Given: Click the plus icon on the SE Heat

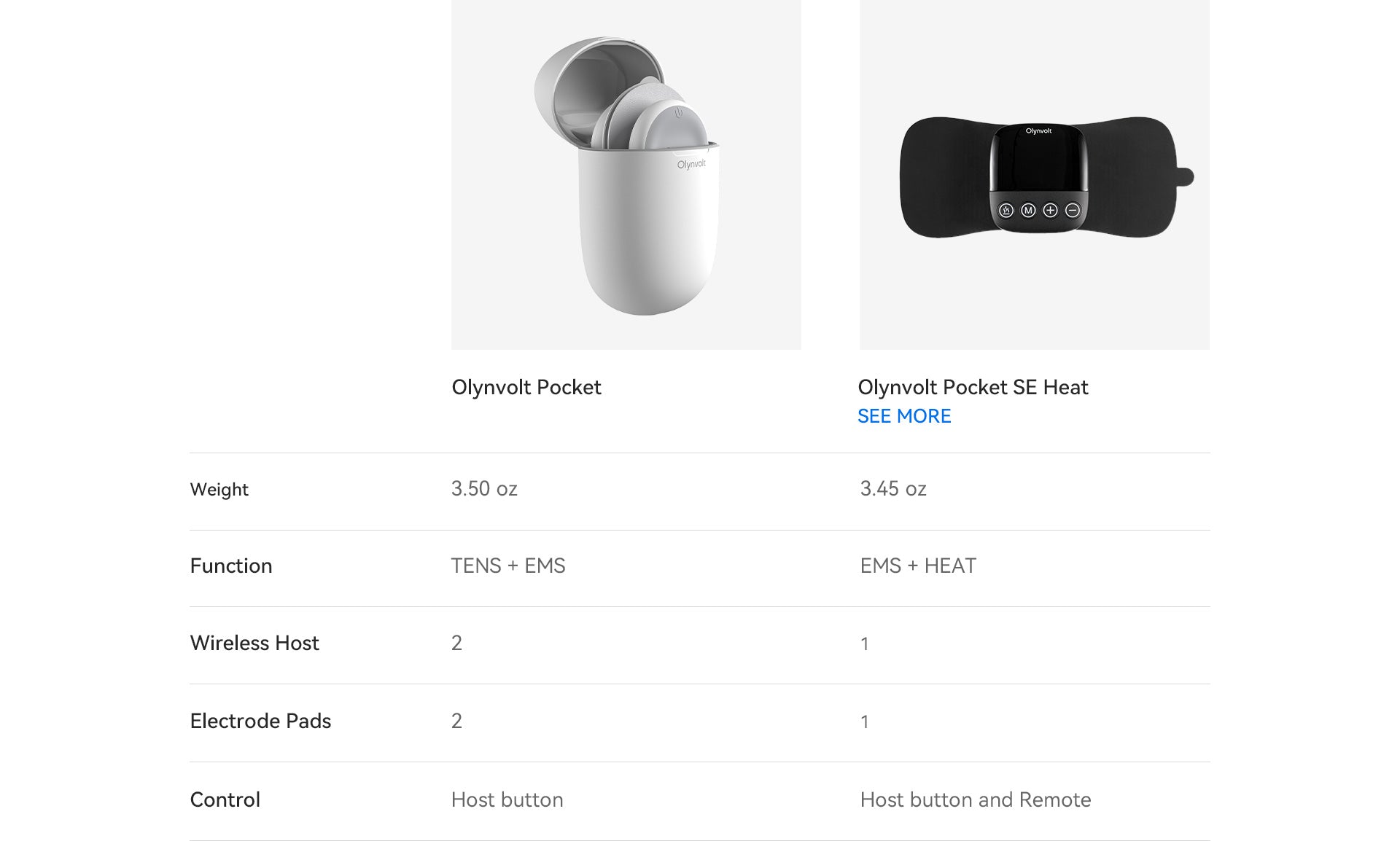Looking at the screenshot, I should click(x=1050, y=211).
